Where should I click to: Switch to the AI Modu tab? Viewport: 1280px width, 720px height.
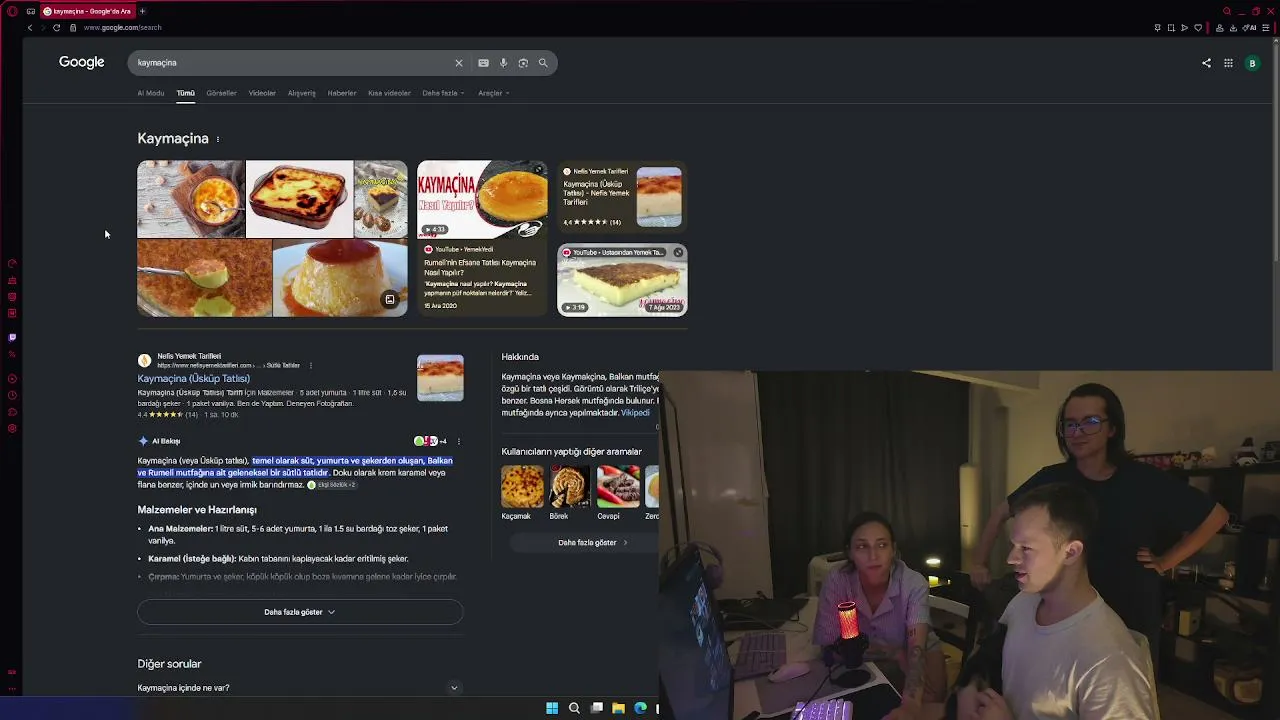(x=151, y=93)
